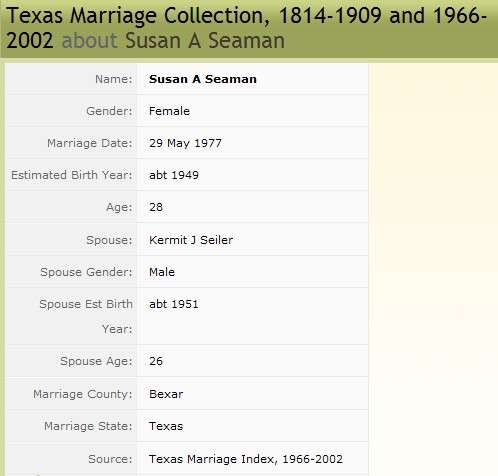Viewport: 498px width, 476px height.
Task: Select the spouse name Kermit J Seiler
Action: [191, 240]
